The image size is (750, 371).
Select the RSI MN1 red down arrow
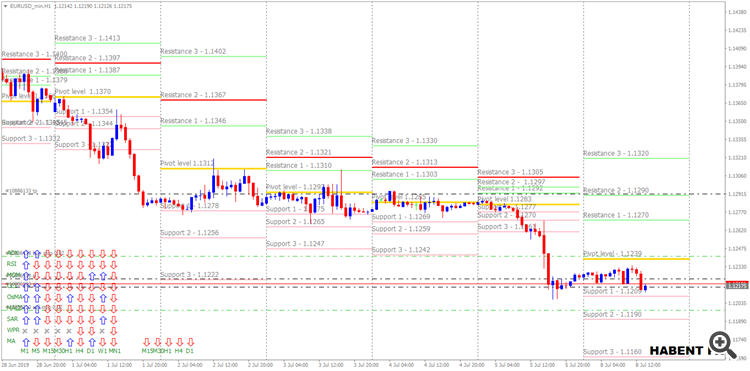point(113,265)
